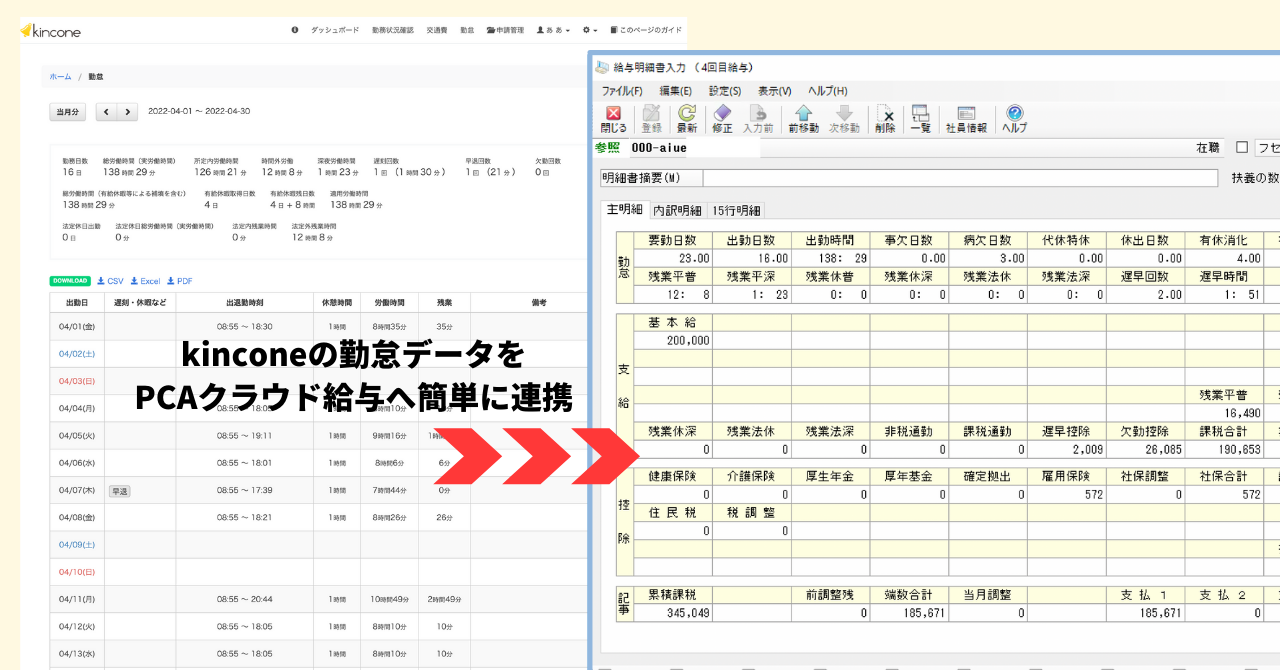This screenshot has height=670, width=1280.
Task: Switch to the 内訳明細 tab
Action: point(678,210)
